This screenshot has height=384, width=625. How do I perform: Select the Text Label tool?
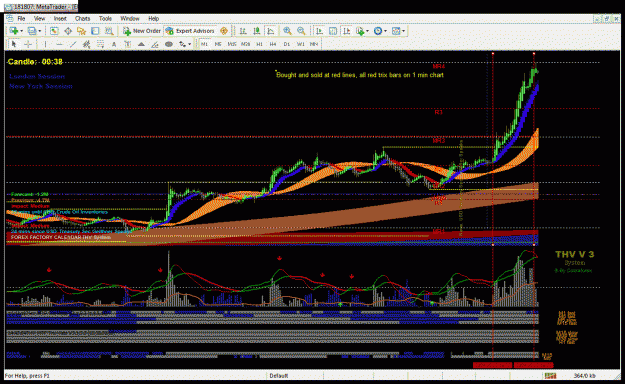pos(128,44)
